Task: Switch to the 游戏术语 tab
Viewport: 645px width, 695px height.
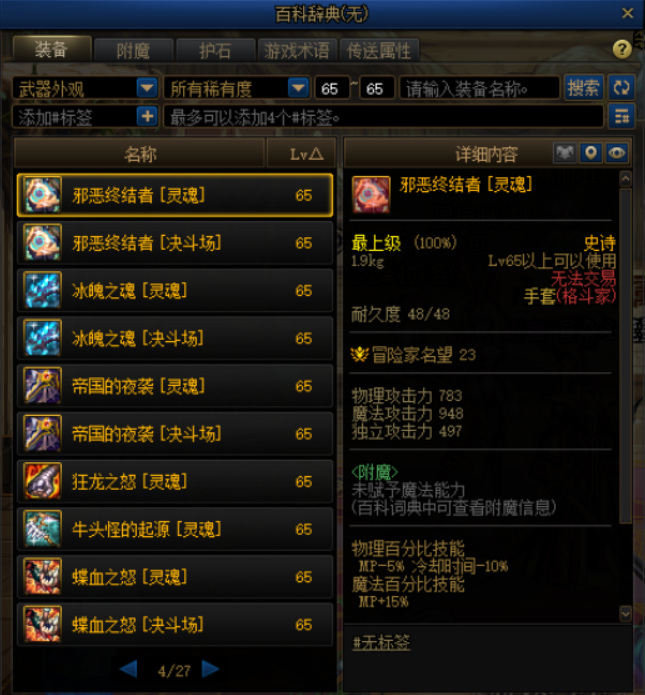Action: 297,51
